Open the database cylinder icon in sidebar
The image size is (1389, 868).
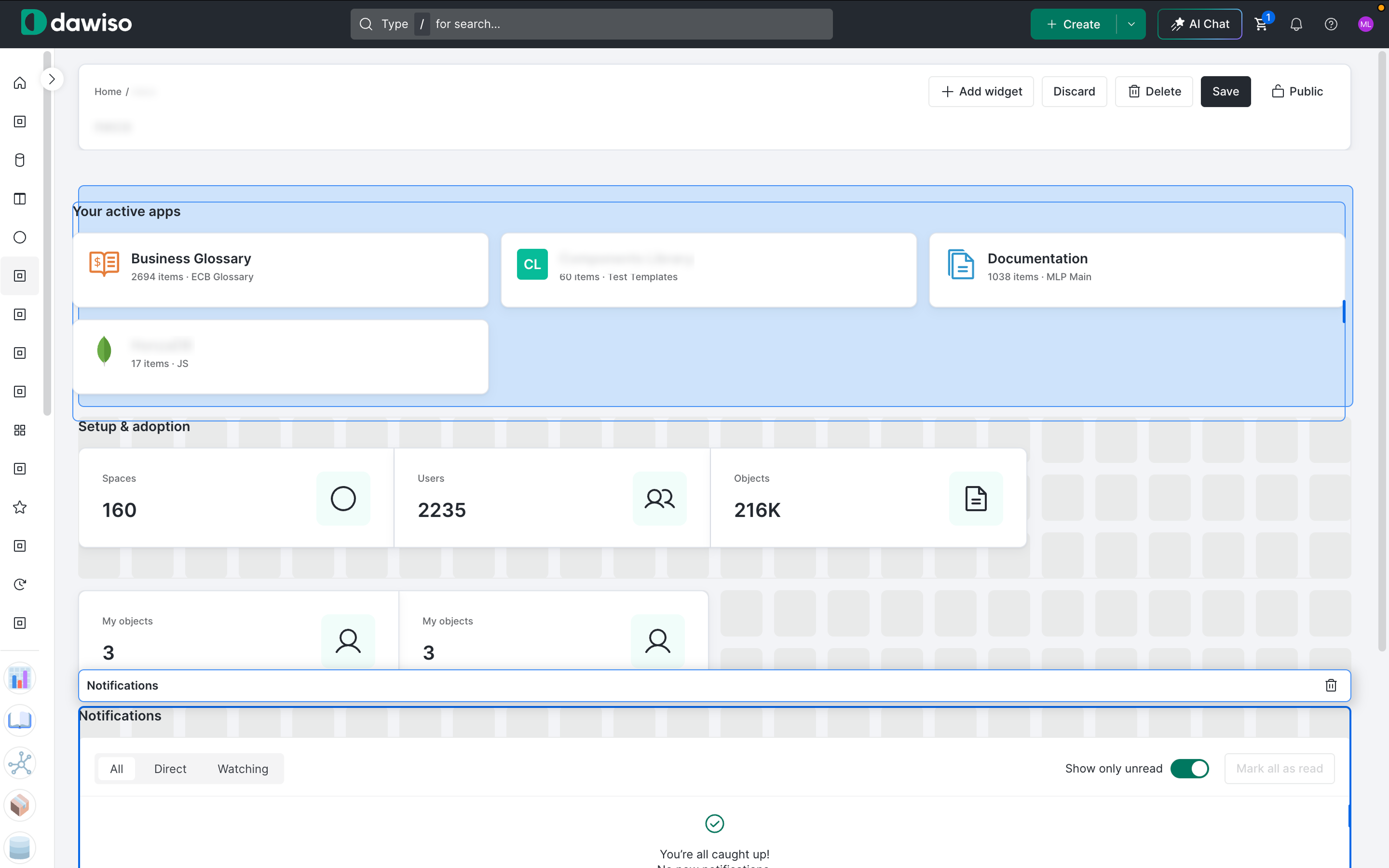coord(19,160)
